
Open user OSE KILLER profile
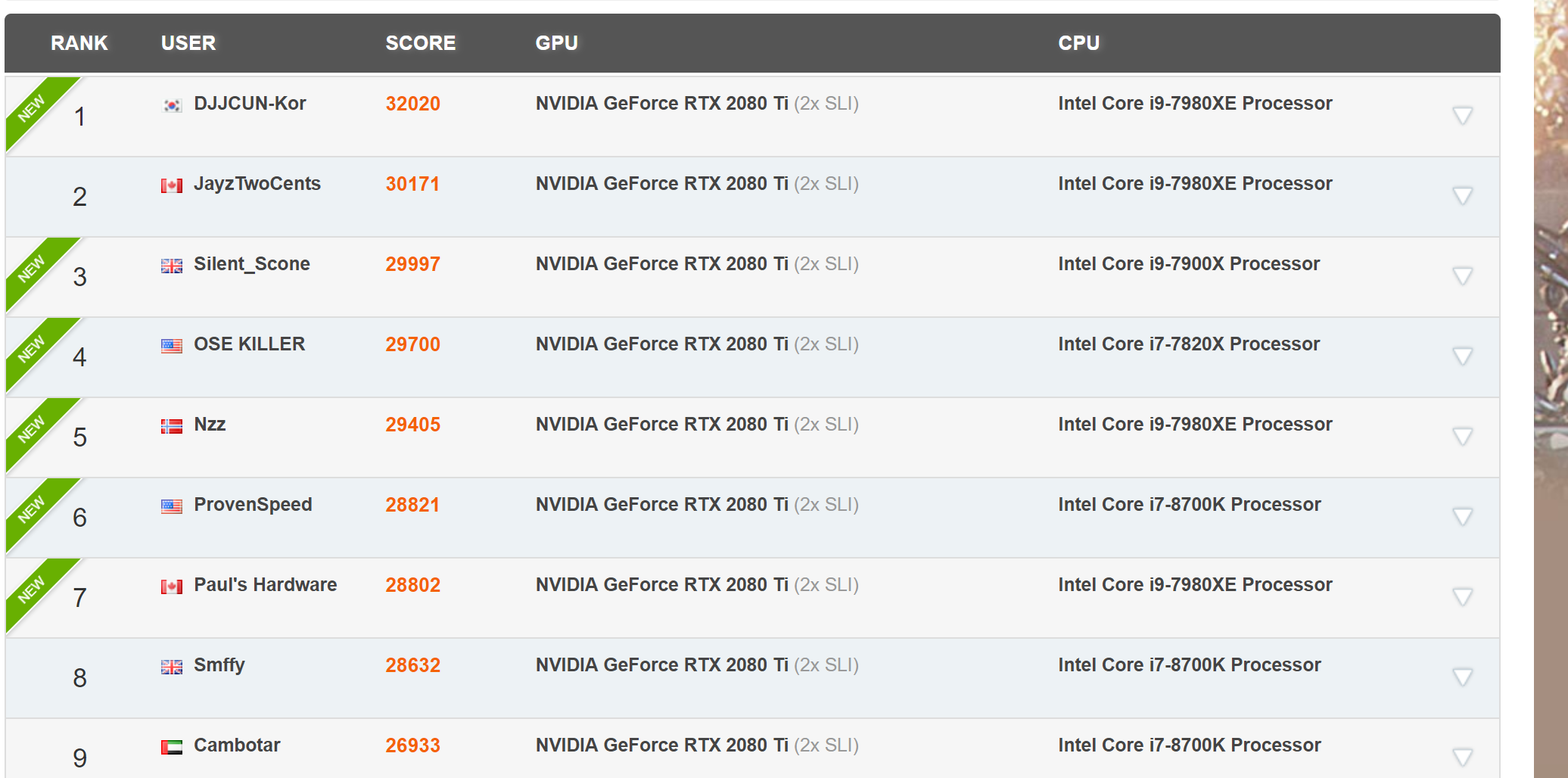(x=250, y=344)
